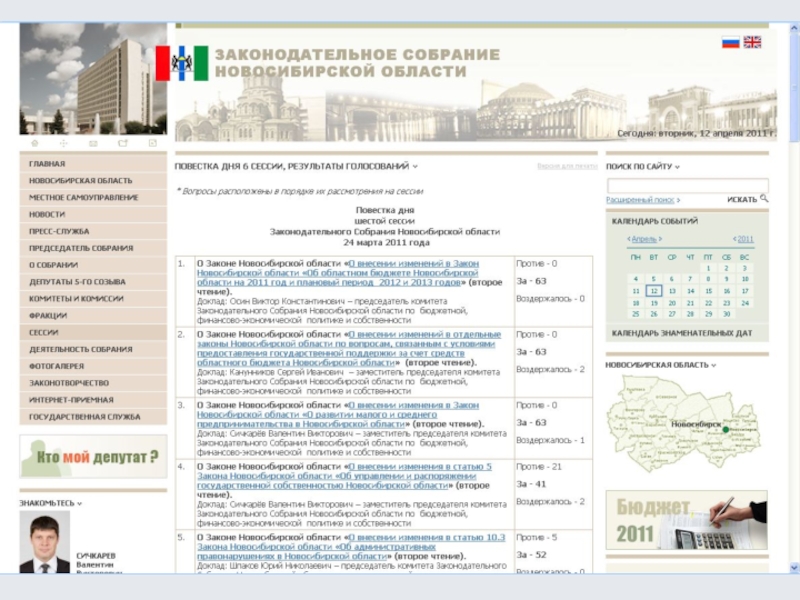The width and height of the screenshot is (800, 600).
Task: Select date 24 in the event calendar
Action: [745, 303]
